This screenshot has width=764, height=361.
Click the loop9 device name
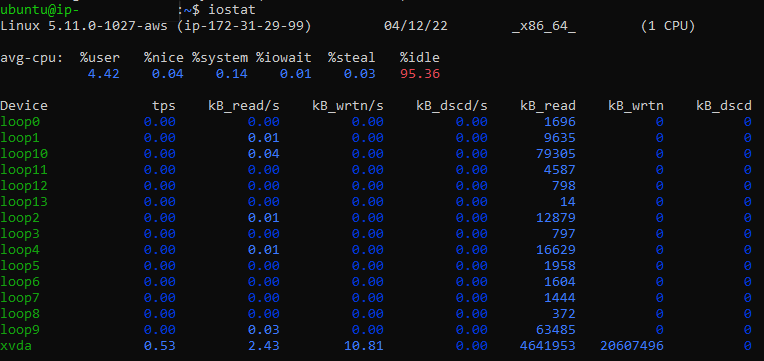tap(20, 330)
